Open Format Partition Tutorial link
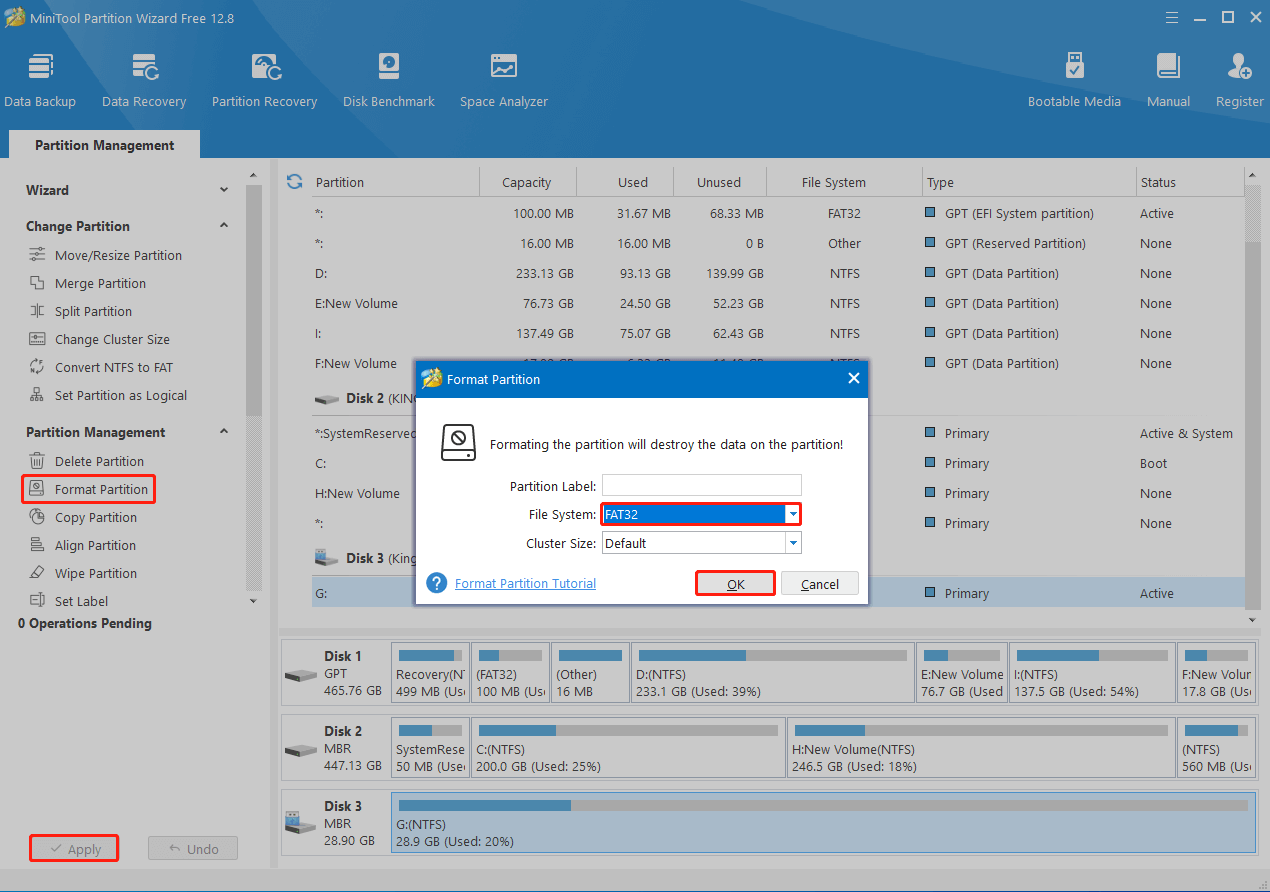 click(x=525, y=583)
